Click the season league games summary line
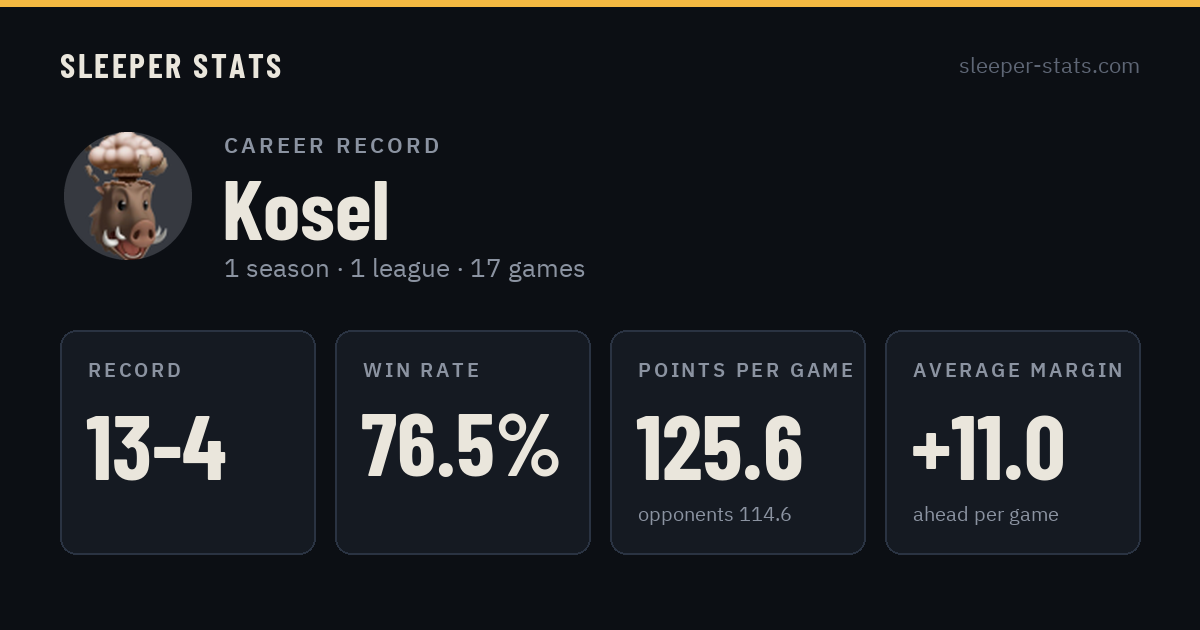Screen dimensions: 1200x630 point(404,269)
